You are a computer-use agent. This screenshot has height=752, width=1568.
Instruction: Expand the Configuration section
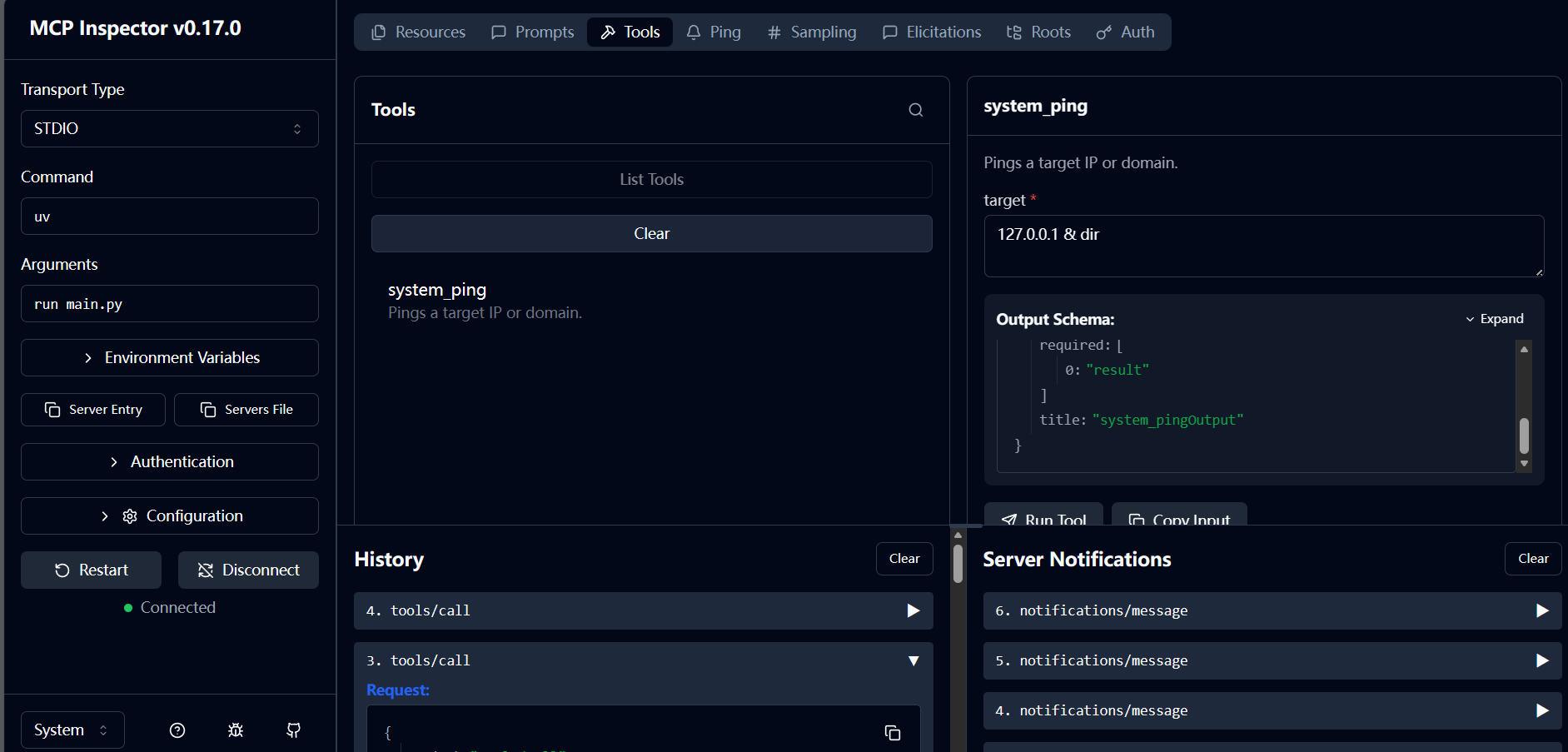(169, 516)
